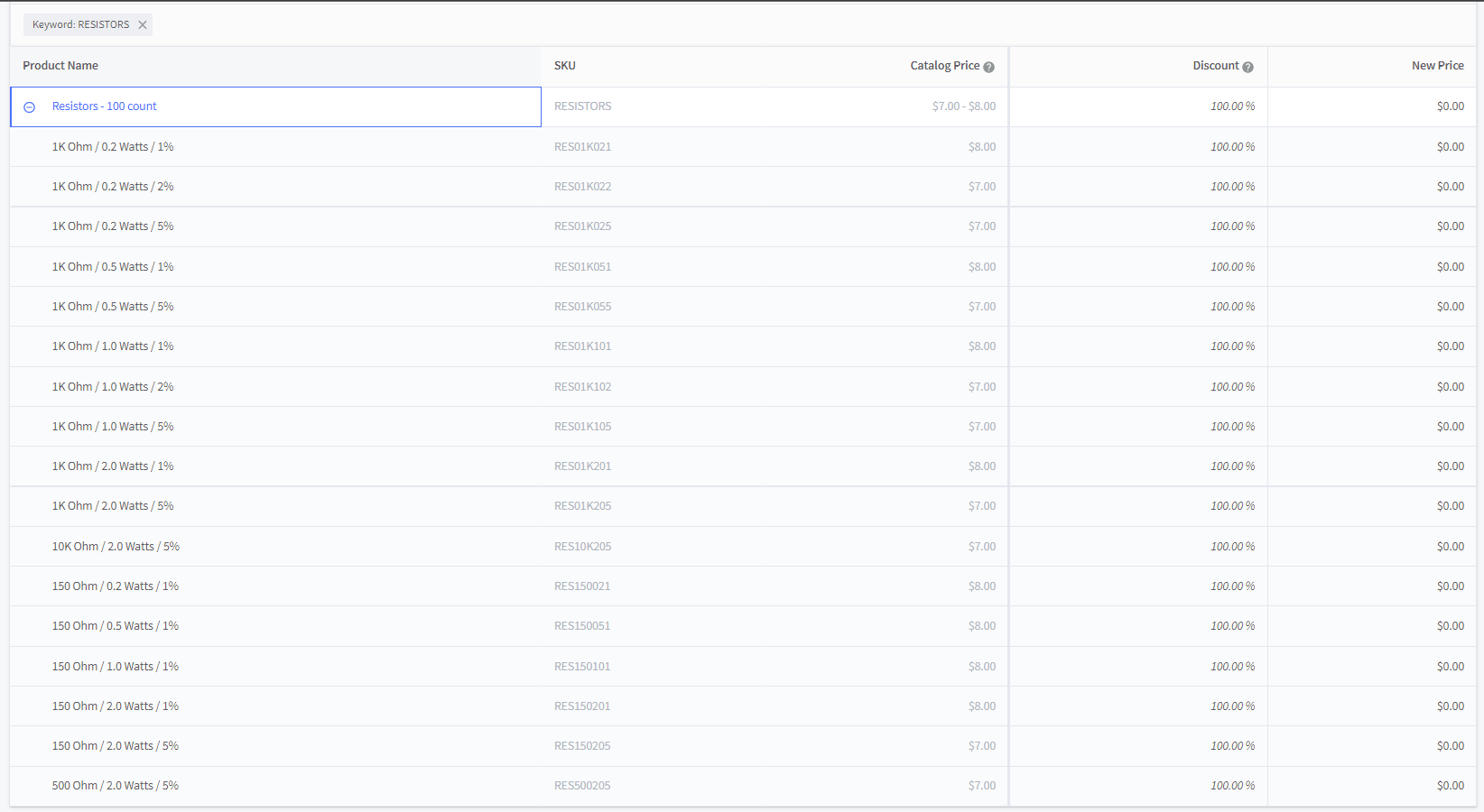Click the catalog price for SKU RES01K055
The image size is (1484, 812).
coord(982,307)
